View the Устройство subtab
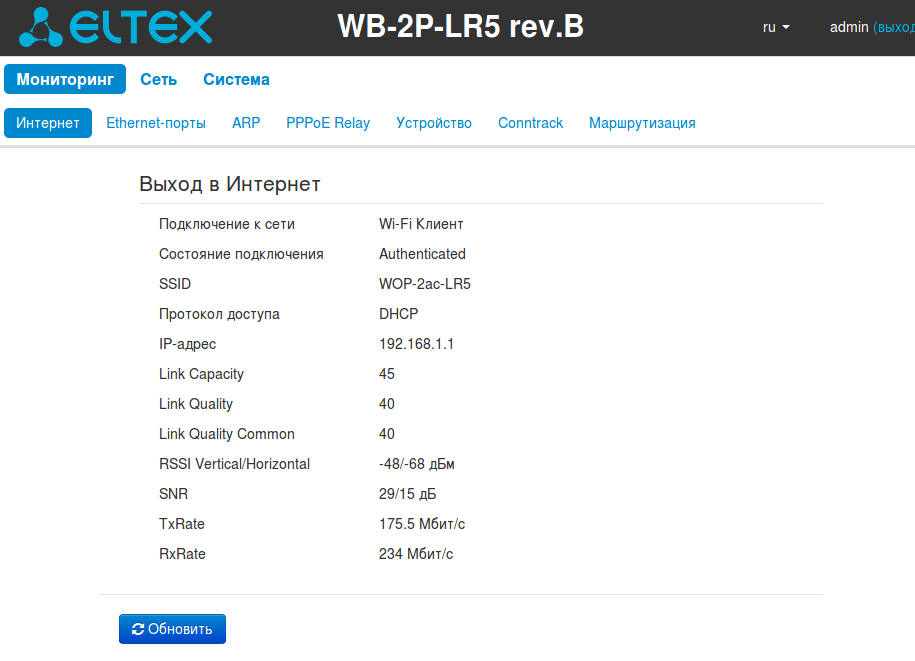The height and width of the screenshot is (661, 915). pos(434,123)
